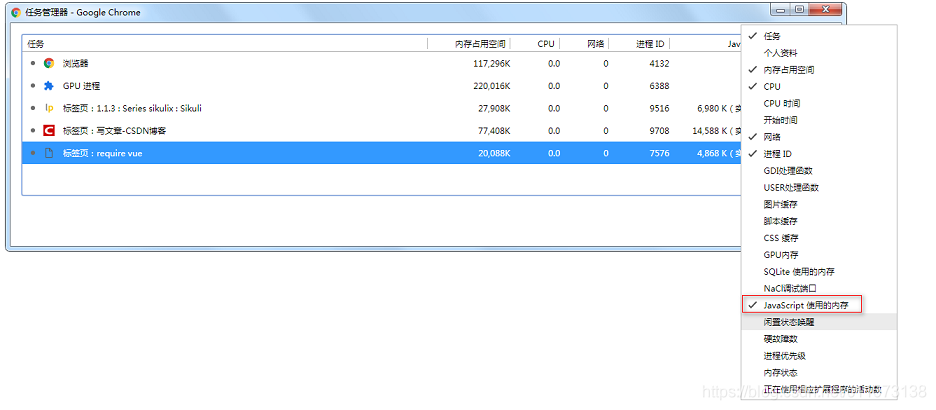Image resolution: width=936 pixels, height=410 pixels.
Task: Click process ID 9516
Action: pos(659,109)
